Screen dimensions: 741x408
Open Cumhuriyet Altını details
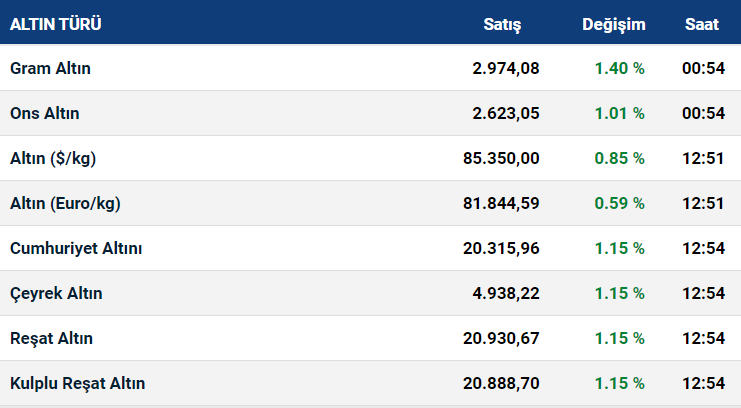(76, 249)
